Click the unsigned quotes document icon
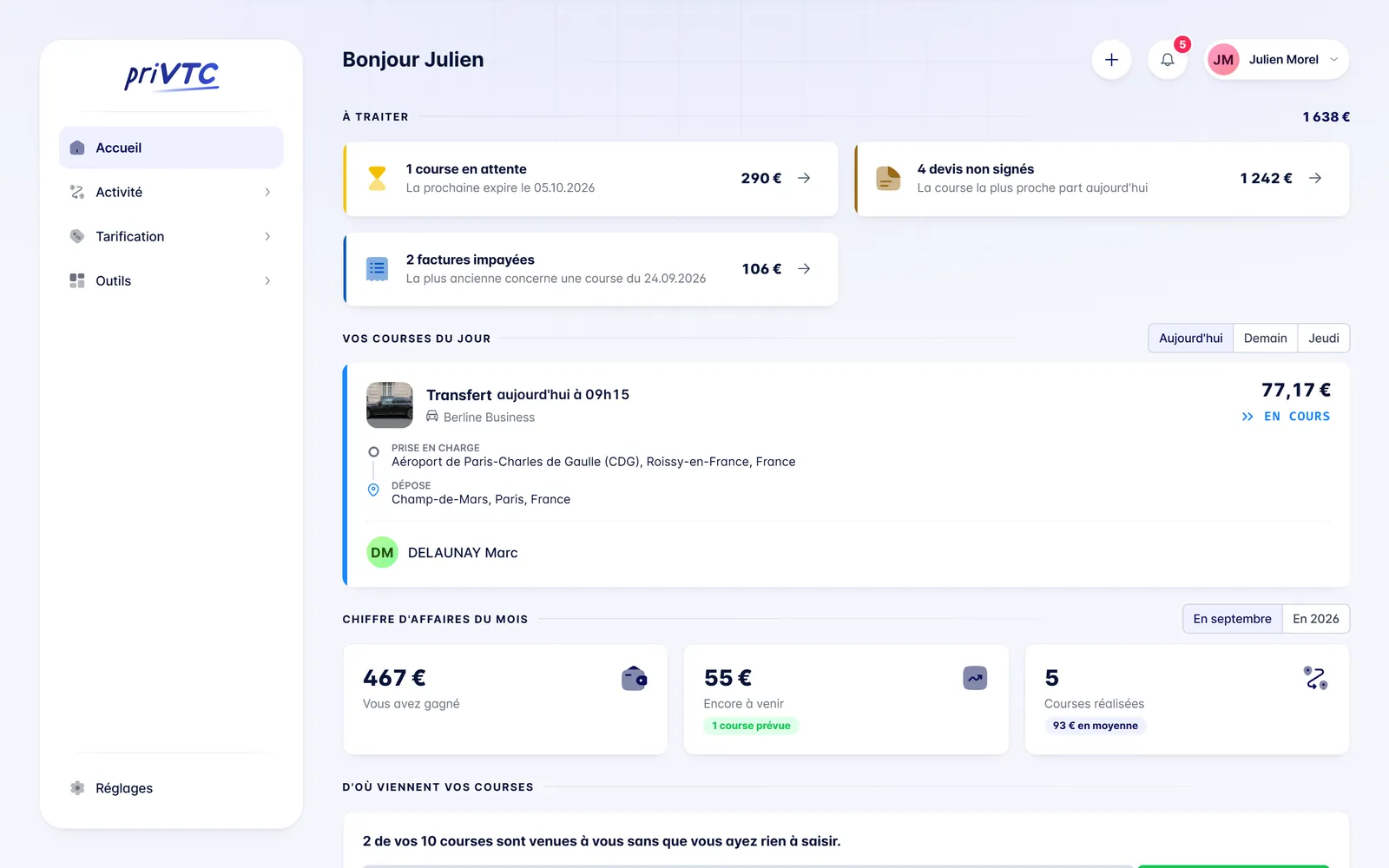Viewport: 1389px width, 868px height. click(888, 178)
